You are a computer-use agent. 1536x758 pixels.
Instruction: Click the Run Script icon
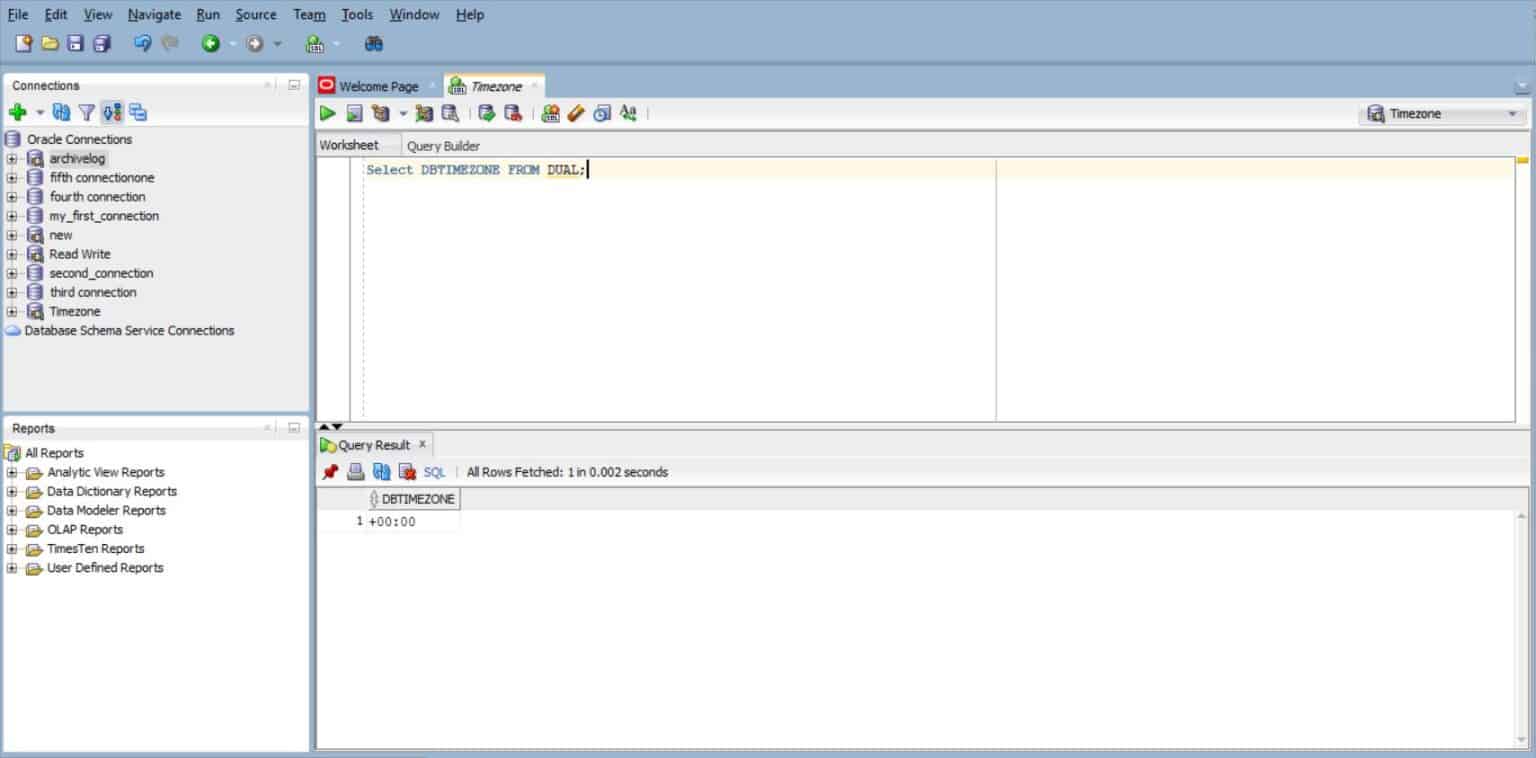point(353,113)
